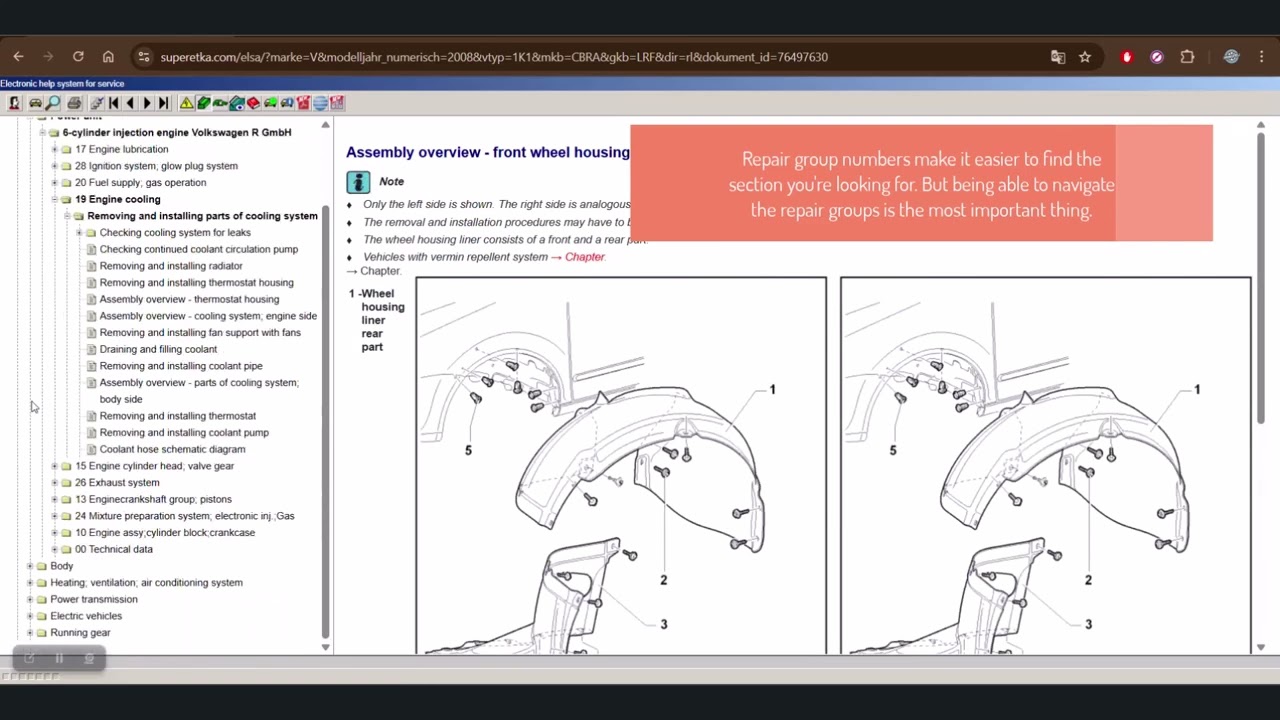
Task: Collapse Removing and installing parts of cooling system
Action: click(x=67, y=216)
